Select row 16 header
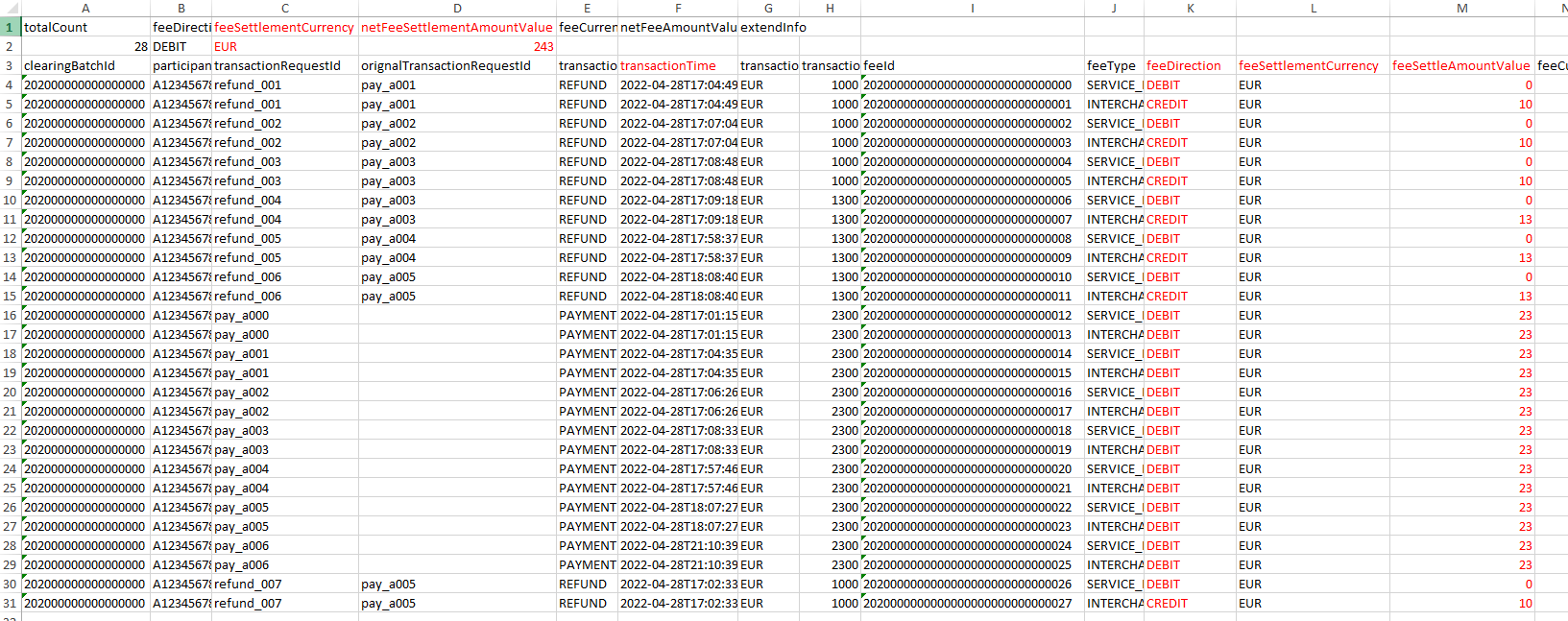 (x=10, y=315)
